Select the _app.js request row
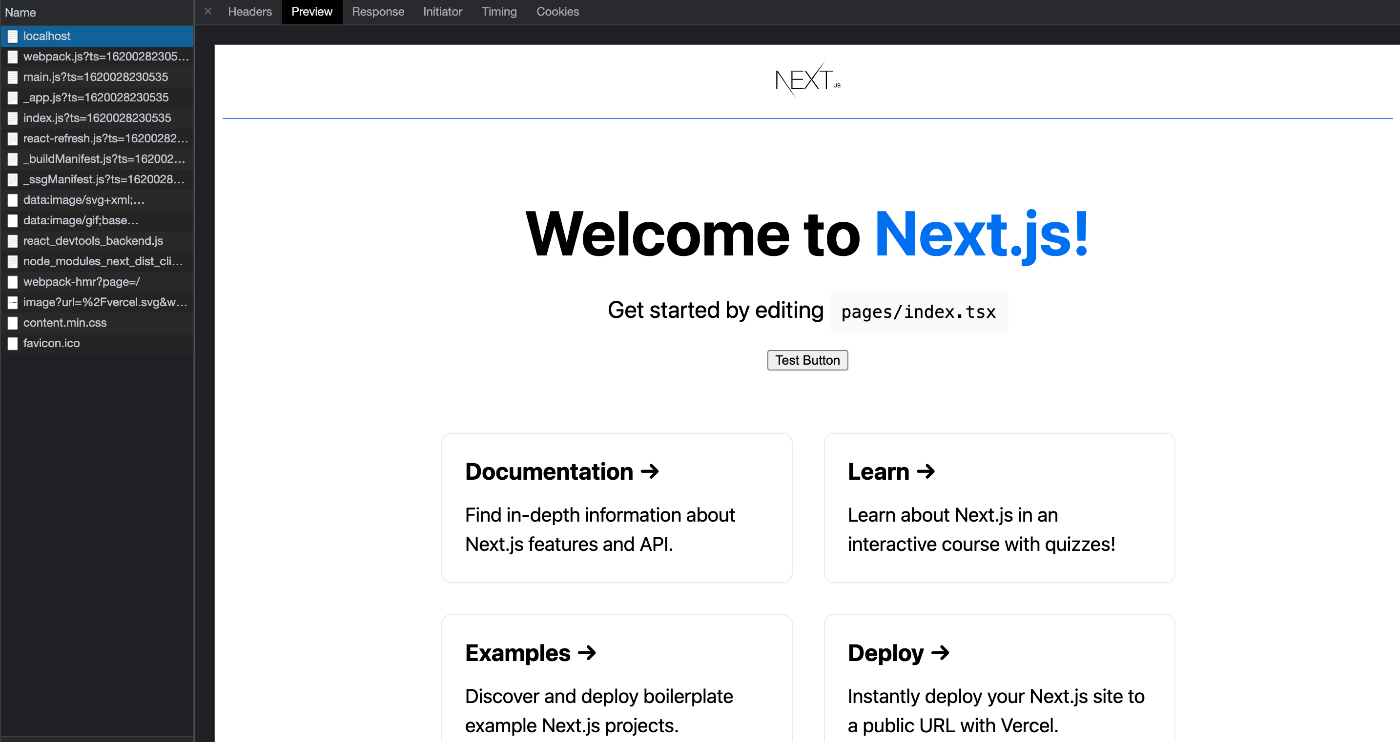1400x742 pixels. (97, 98)
